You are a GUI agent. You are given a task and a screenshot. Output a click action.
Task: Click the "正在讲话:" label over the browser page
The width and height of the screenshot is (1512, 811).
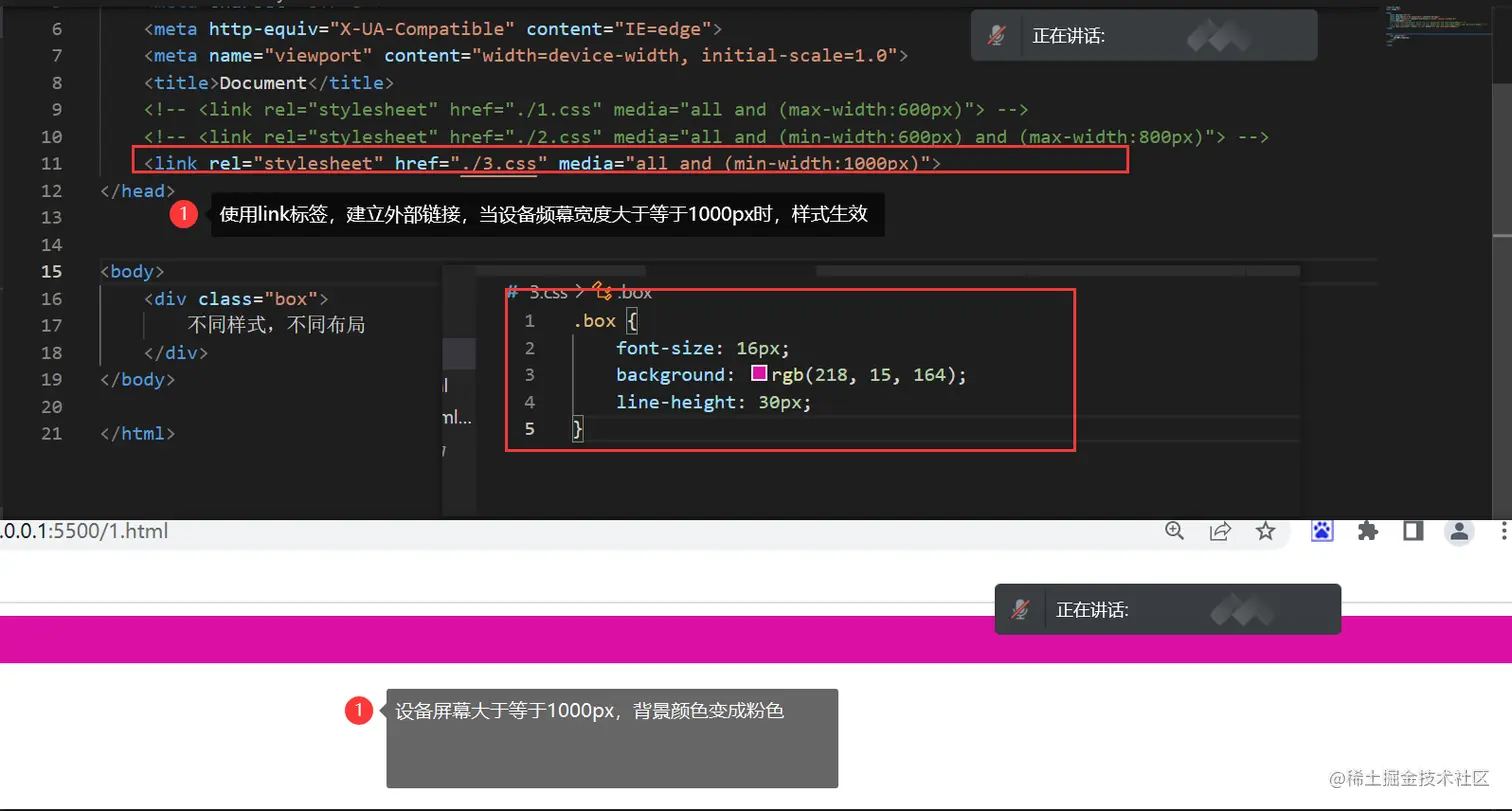pyautogui.click(x=1093, y=610)
